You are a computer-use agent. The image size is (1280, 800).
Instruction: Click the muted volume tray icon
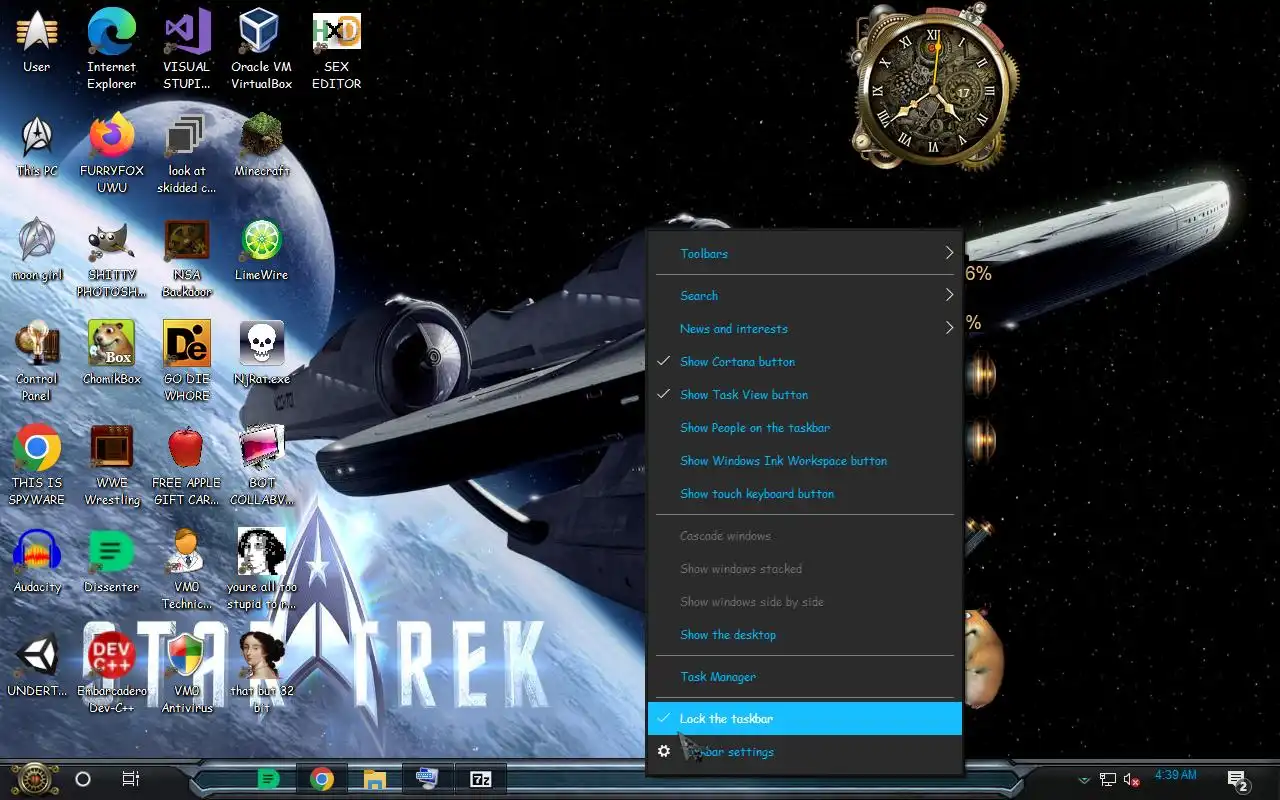1132,780
